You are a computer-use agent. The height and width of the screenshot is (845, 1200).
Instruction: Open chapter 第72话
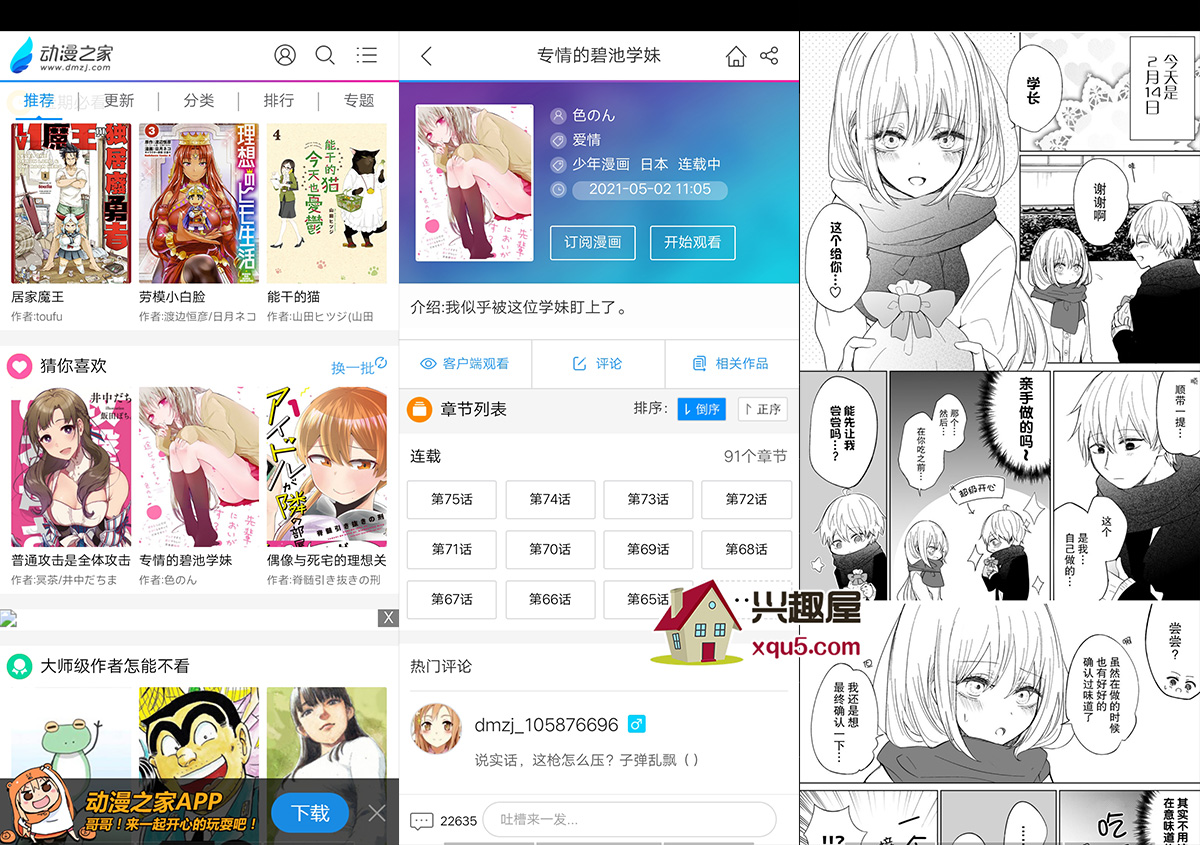(x=746, y=499)
